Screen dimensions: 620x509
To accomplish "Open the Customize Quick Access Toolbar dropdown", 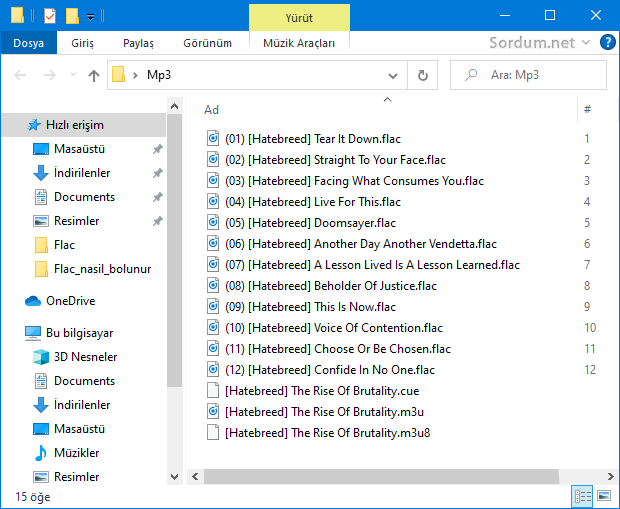I will [x=91, y=17].
